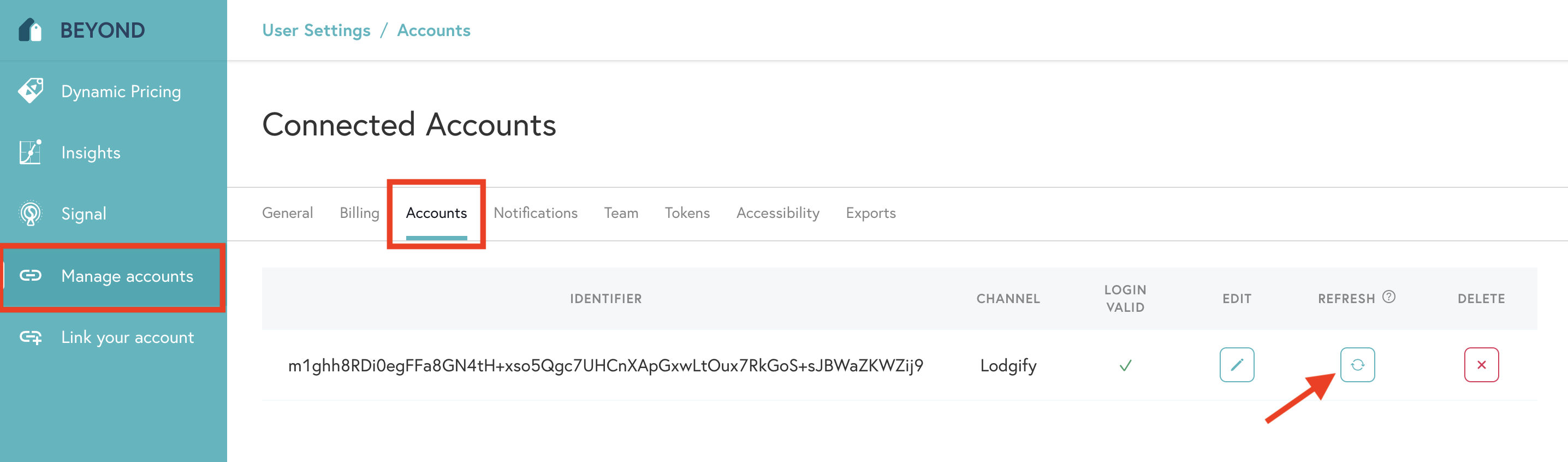Delete the Lodgify account

coord(1482,365)
